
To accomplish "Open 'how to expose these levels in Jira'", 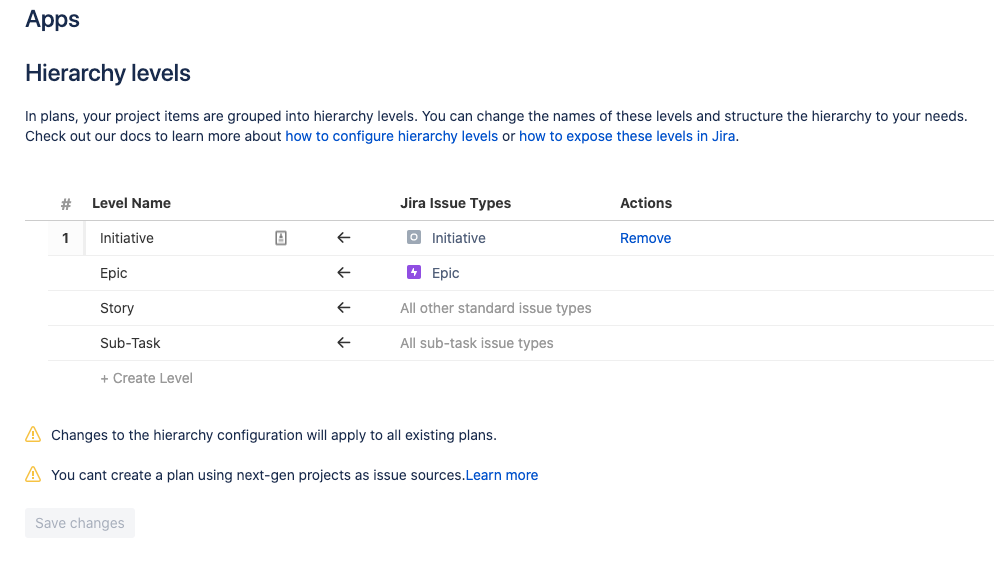I will (627, 136).
